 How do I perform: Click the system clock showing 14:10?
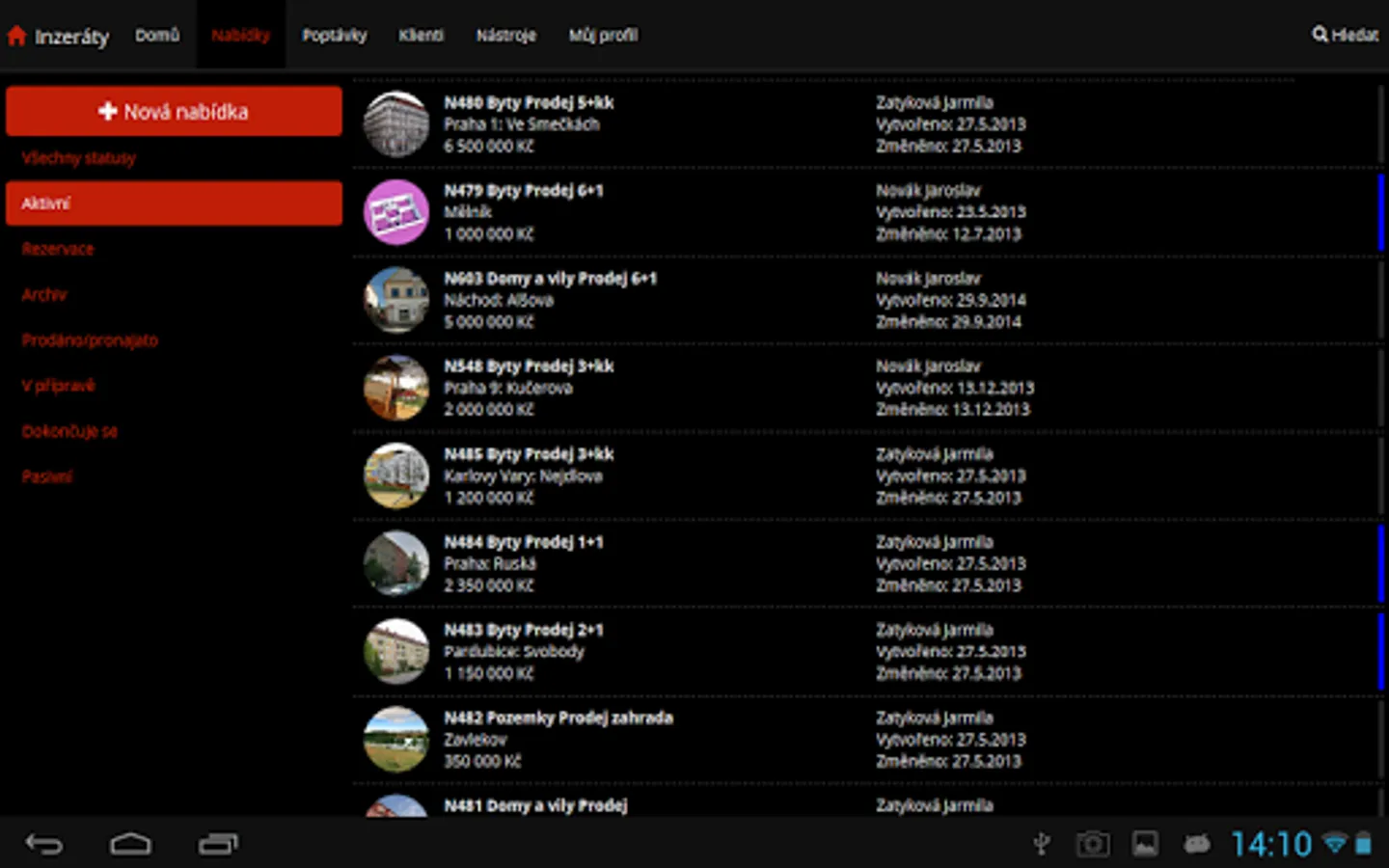coord(1271,845)
